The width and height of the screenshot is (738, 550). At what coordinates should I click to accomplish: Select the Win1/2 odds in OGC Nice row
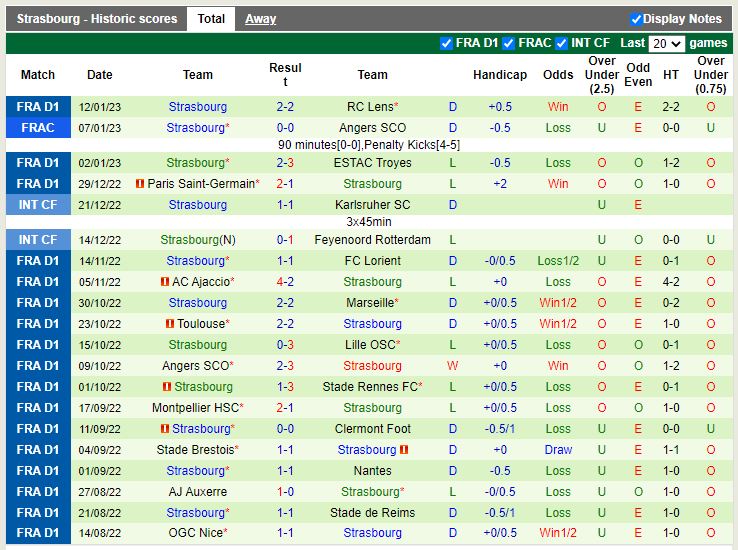[558, 533]
